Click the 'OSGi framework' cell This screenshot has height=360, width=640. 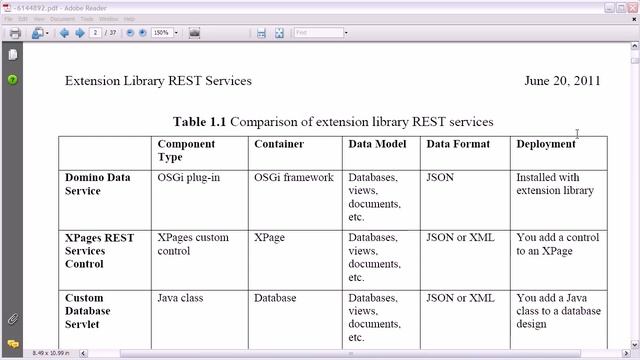(x=294, y=178)
